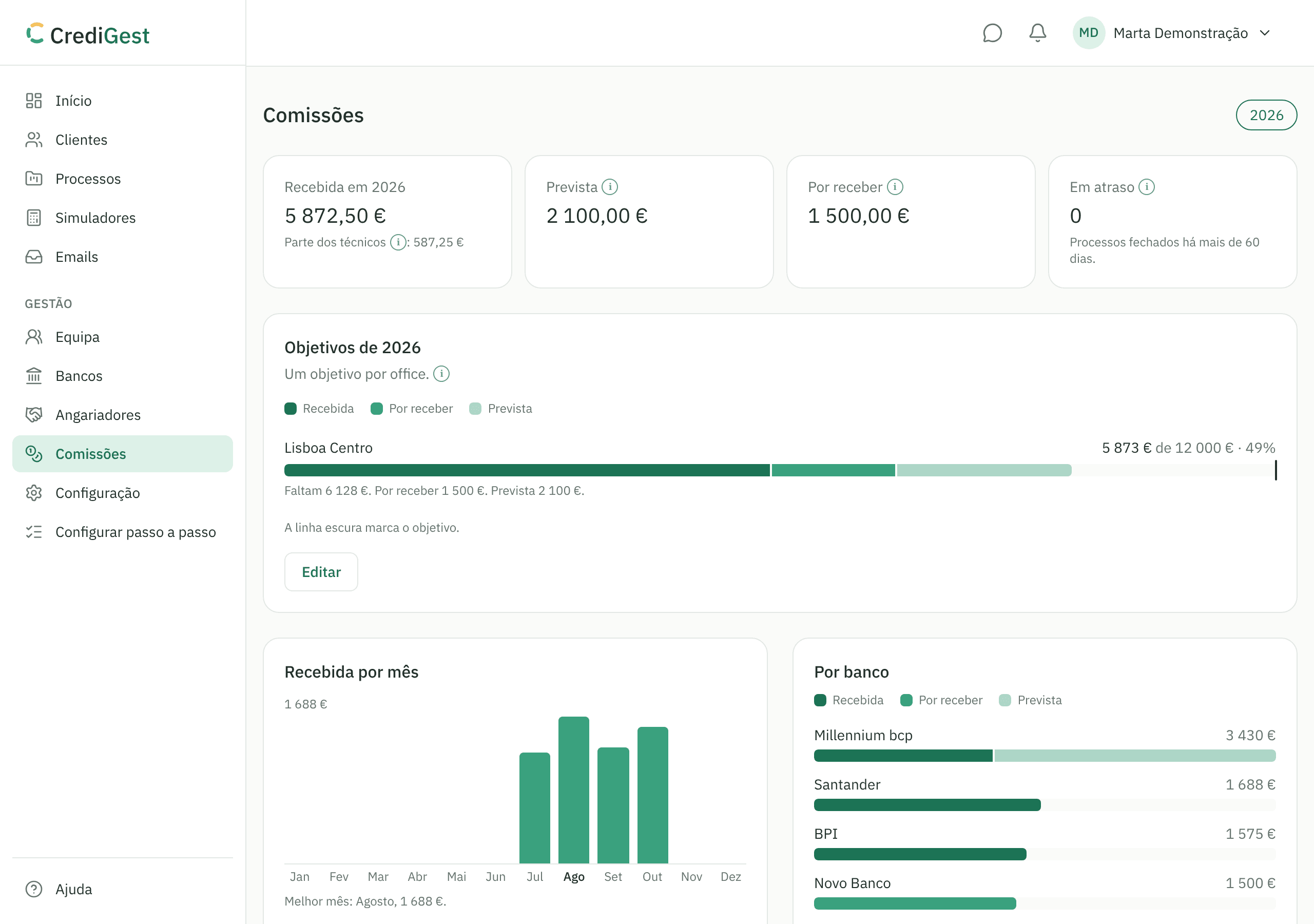Open the 2026 year selector
Image resolution: width=1314 pixels, height=924 pixels.
(x=1266, y=115)
